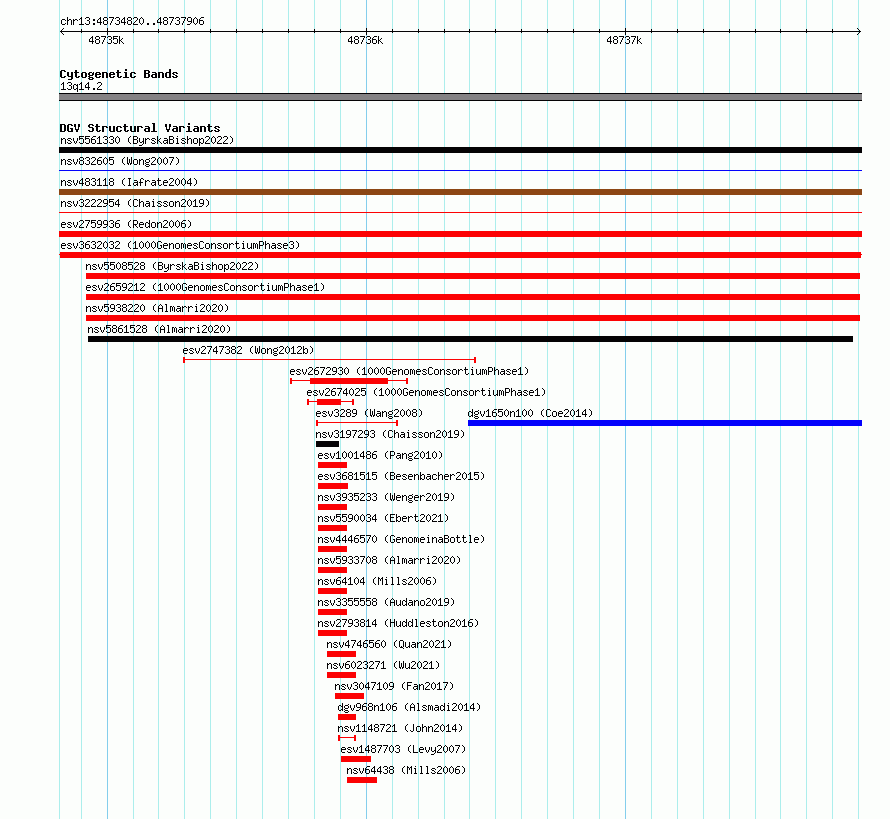Screen dimensions: 890x819
Task: Open dgv968n106 (Alsmadi2014) label
Action: pos(409,707)
